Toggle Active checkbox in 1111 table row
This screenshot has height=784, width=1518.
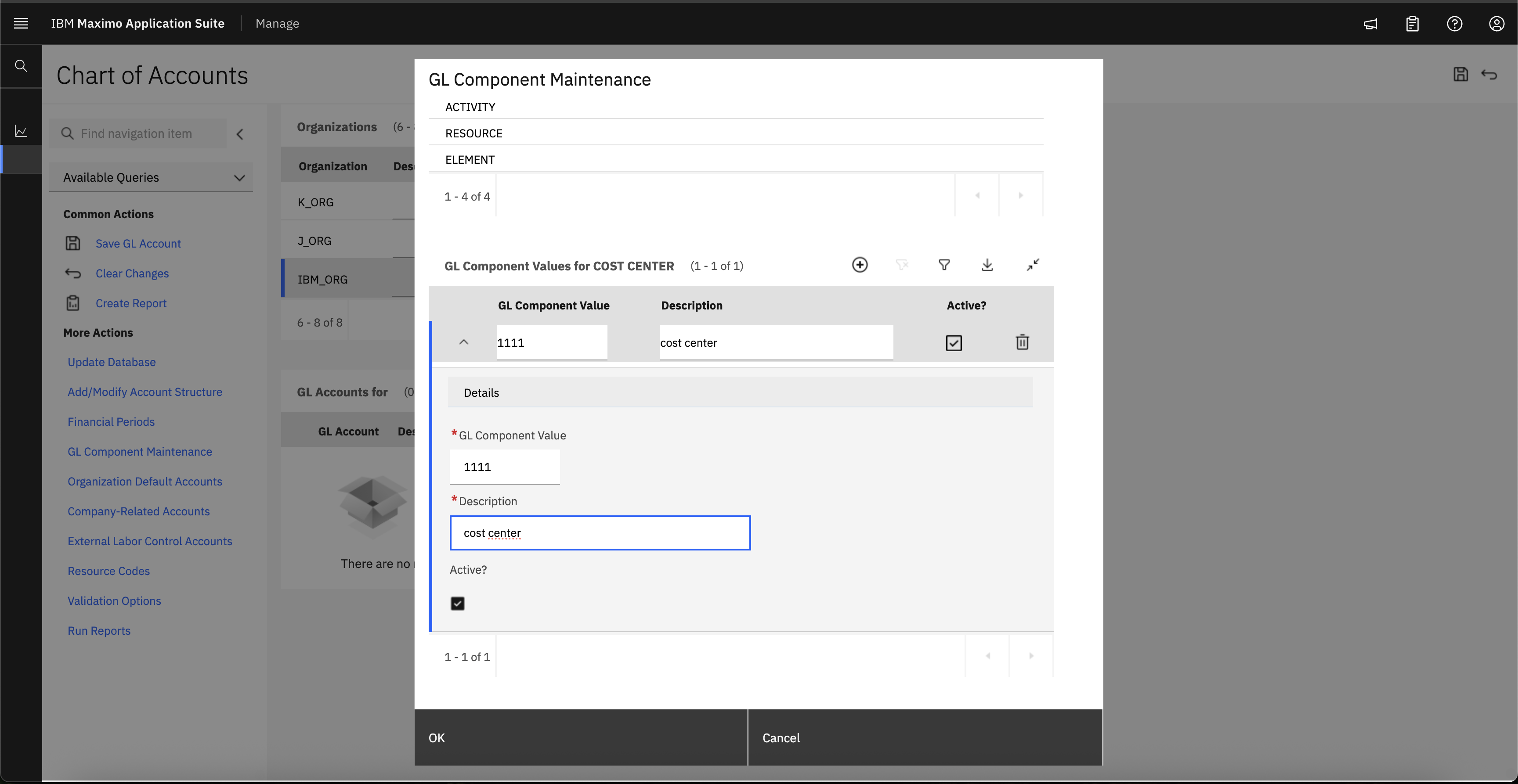954,343
